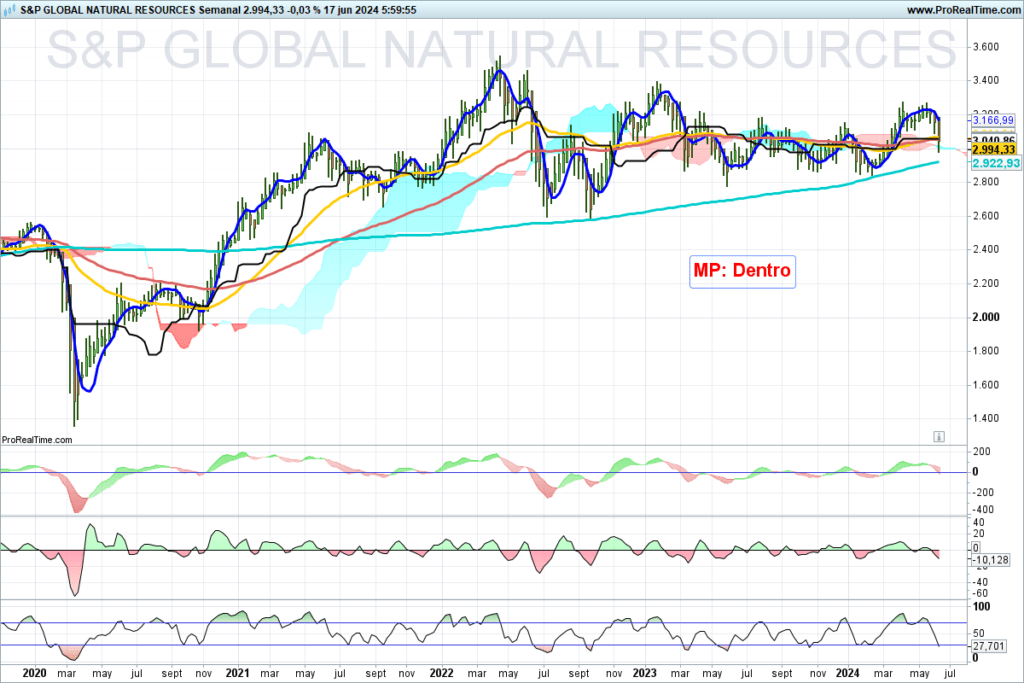1024x683 pixels.
Task: Click the 2.800 price axis level
Action: (985, 182)
